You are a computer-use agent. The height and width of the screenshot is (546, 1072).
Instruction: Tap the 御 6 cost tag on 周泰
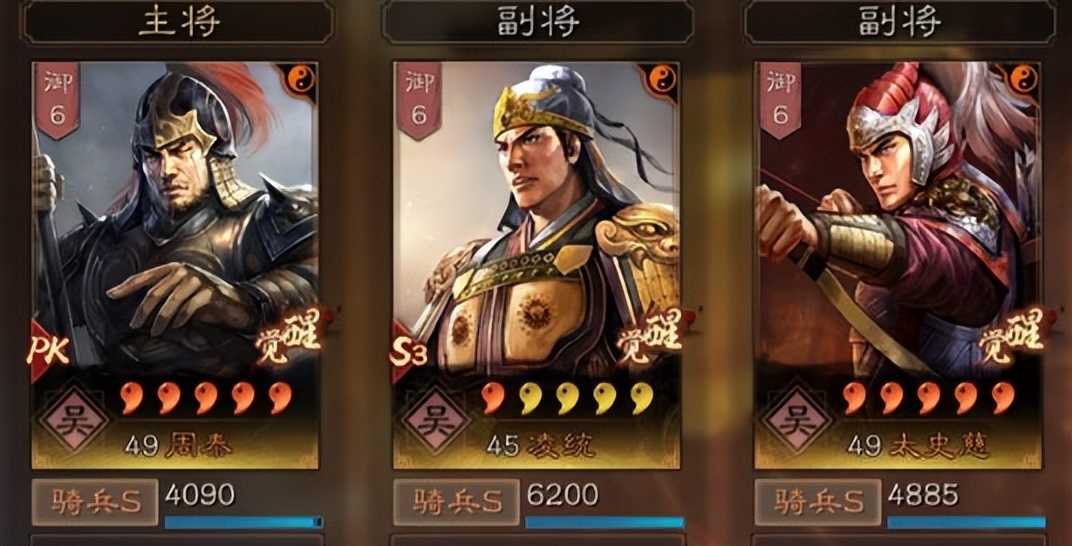(57, 100)
